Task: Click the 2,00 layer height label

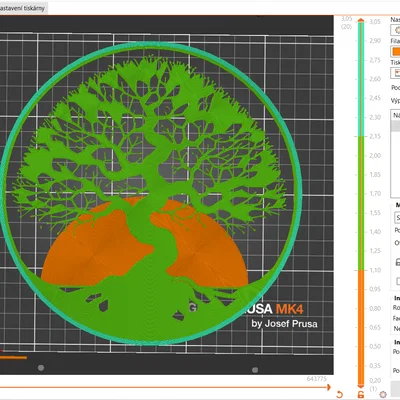Action: pyautogui.click(x=375, y=156)
